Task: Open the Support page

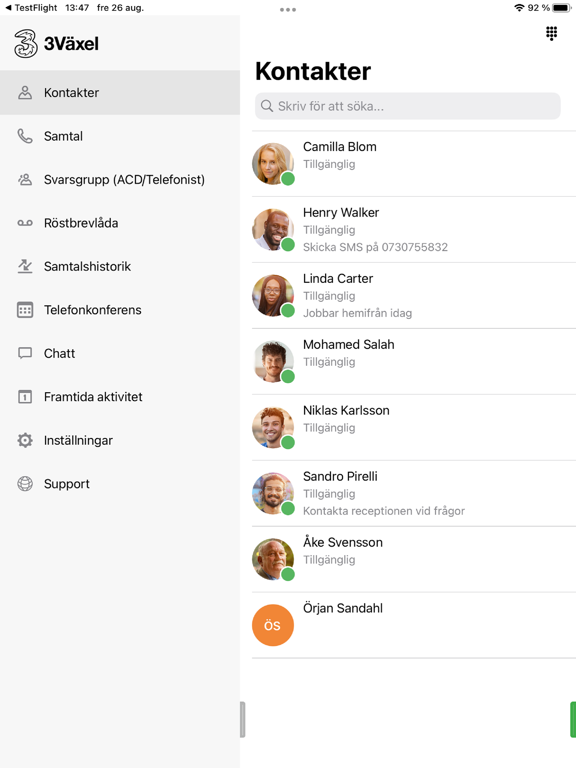Action: click(x=120, y=484)
